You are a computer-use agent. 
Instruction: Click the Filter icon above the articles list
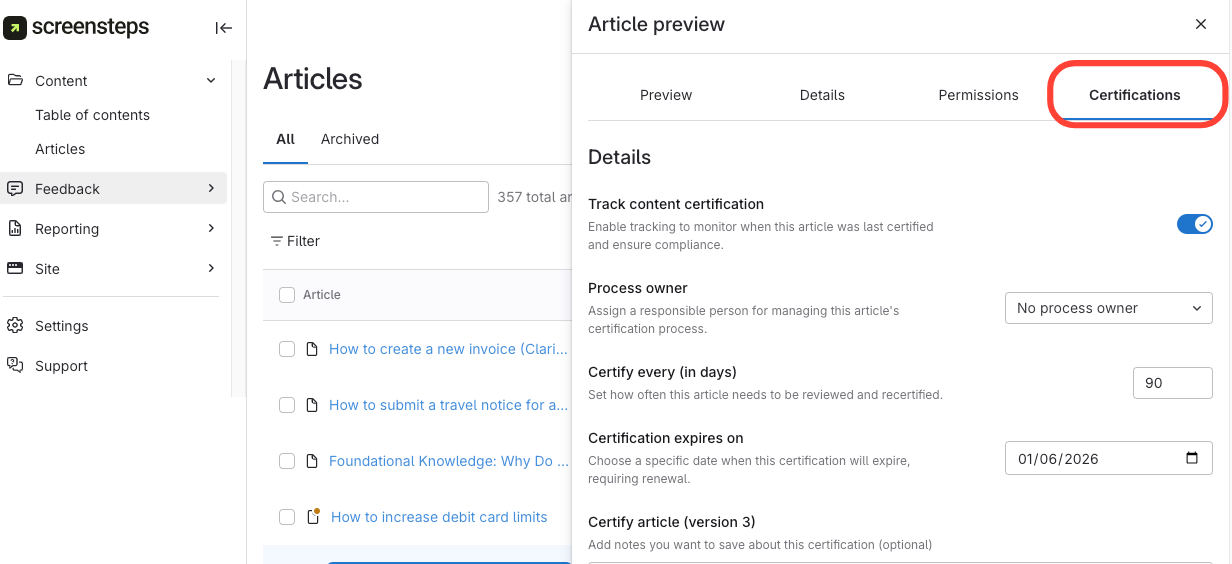coord(277,241)
